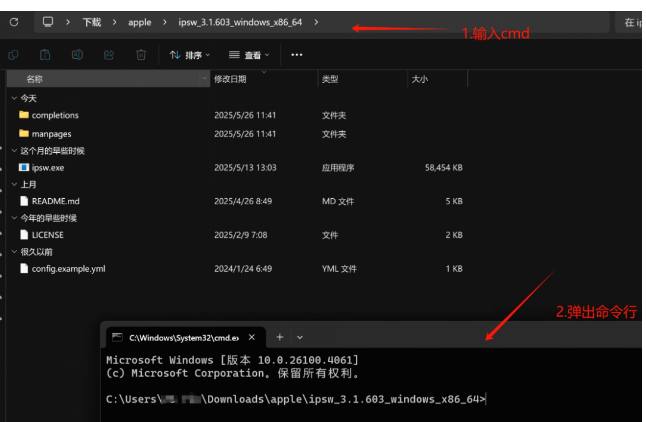Collapse the 今天 group
This screenshot has width=646, height=422.
coord(14,98)
